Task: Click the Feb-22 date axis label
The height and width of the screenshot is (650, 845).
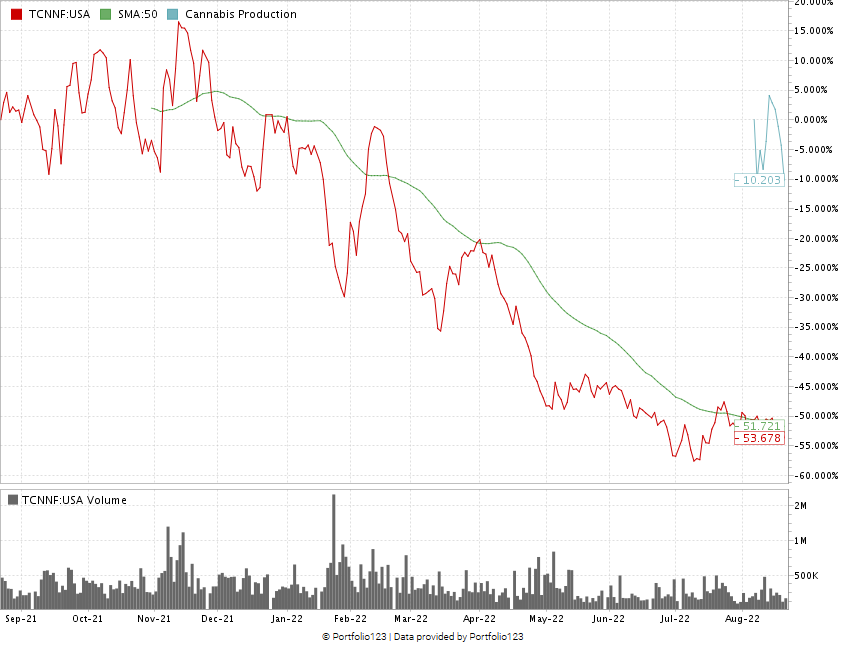Action: (x=350, y=619)
